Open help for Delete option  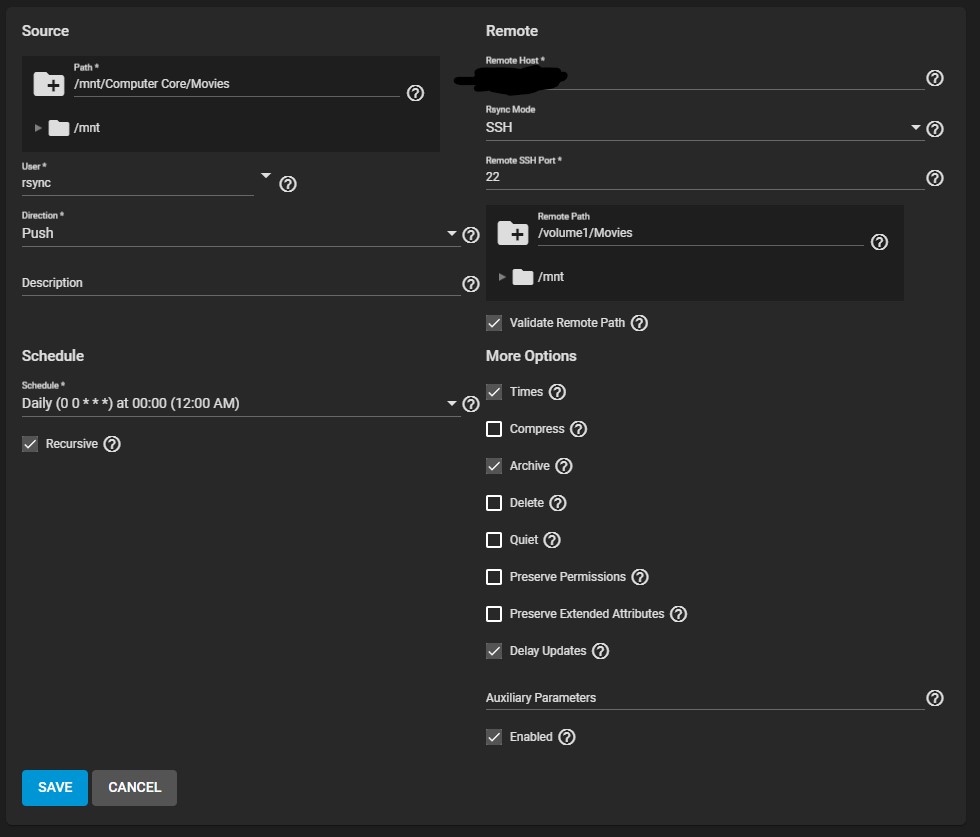pyautogui.click(x=558, y=503)
